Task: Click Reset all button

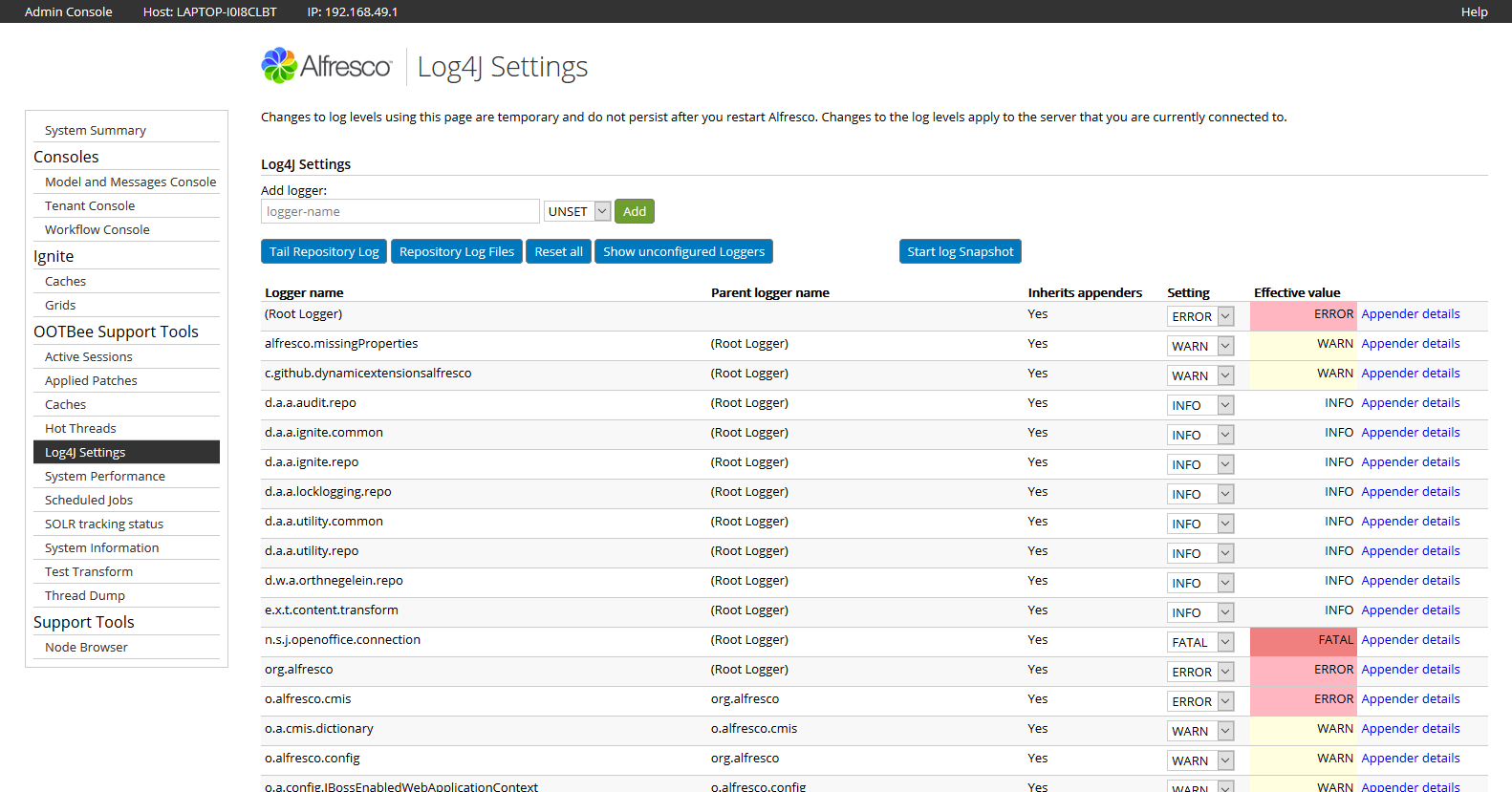Action: tap(558, 251)
